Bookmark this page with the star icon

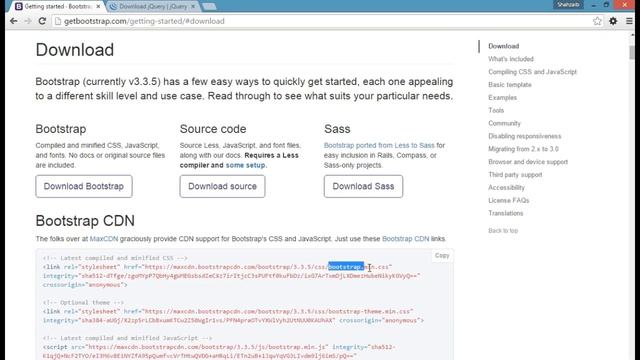(597, 21)
